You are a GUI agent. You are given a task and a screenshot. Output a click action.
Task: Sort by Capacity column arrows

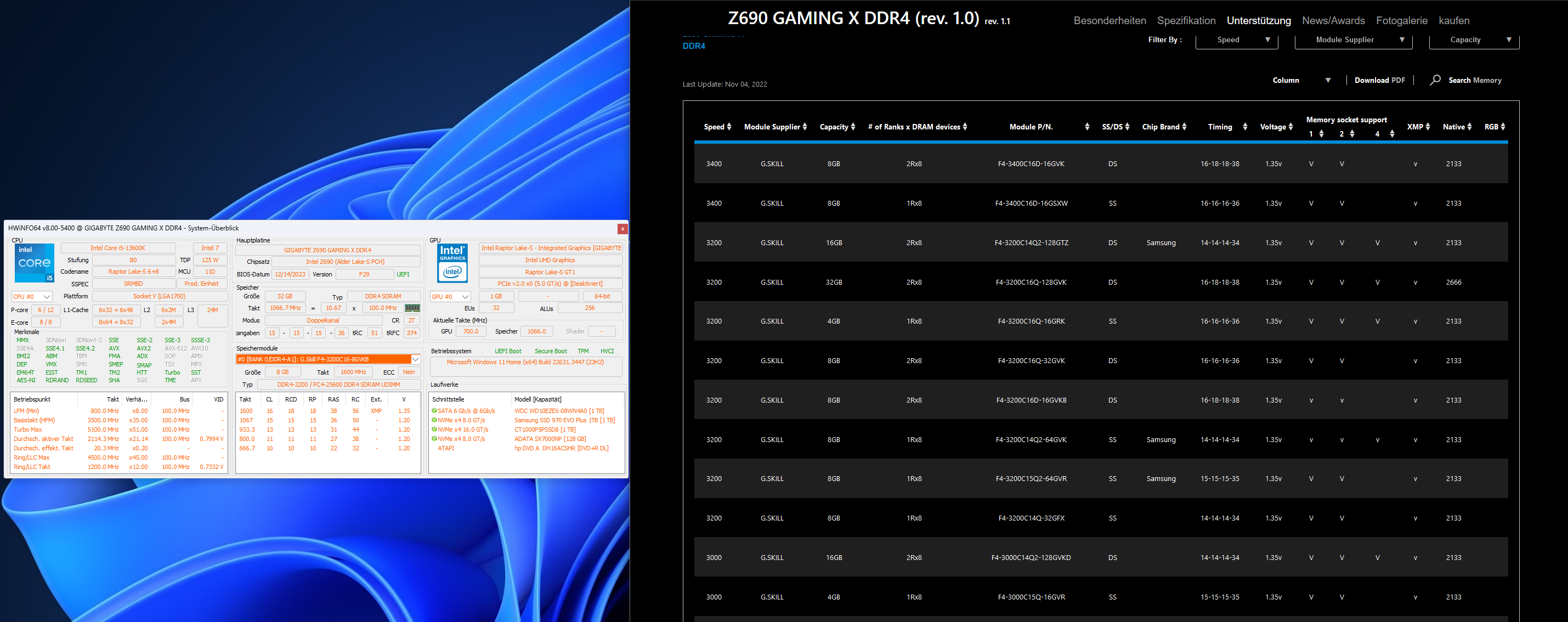click(x=853, y=127)
